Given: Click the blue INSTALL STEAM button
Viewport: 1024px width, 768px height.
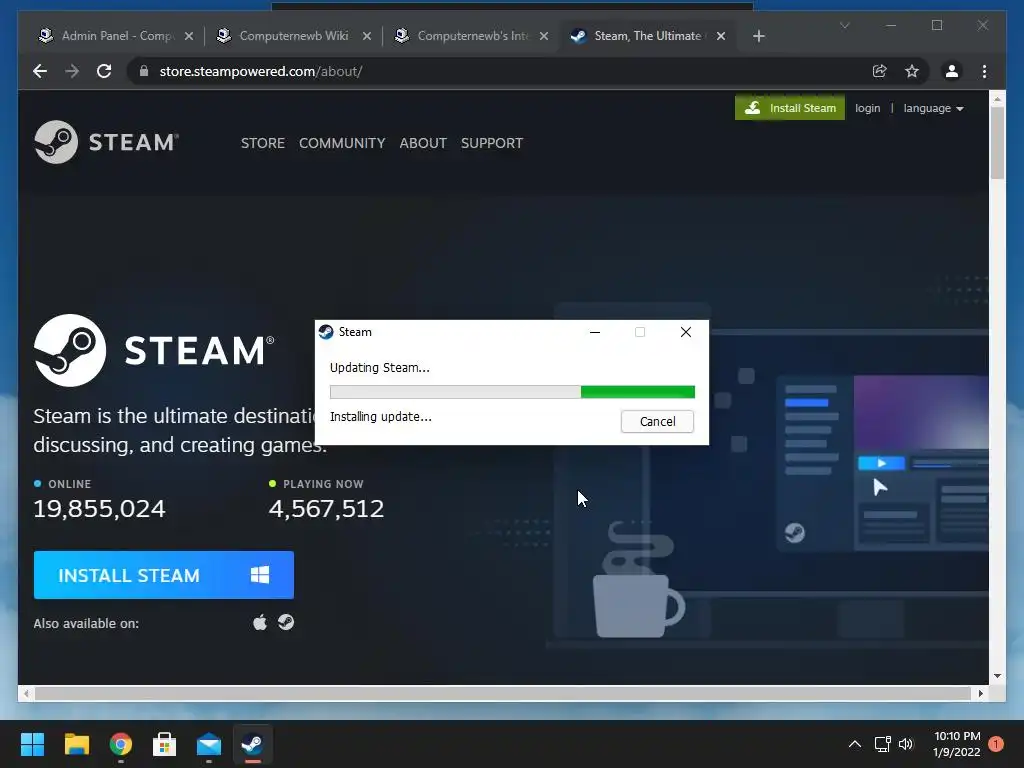Looking at the screenshot, I should click(163, 575).
